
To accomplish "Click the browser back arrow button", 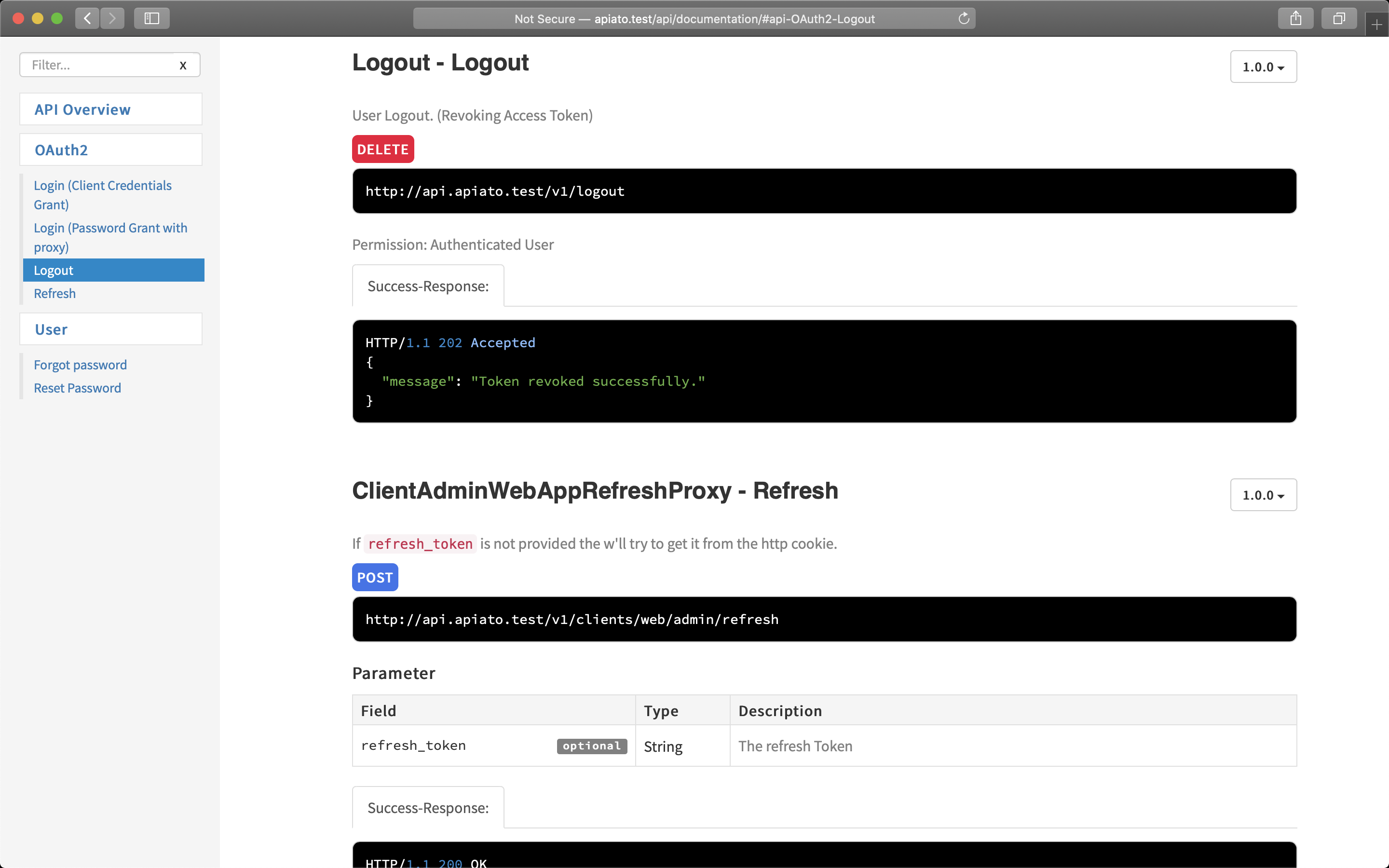I will click(87, 18).
